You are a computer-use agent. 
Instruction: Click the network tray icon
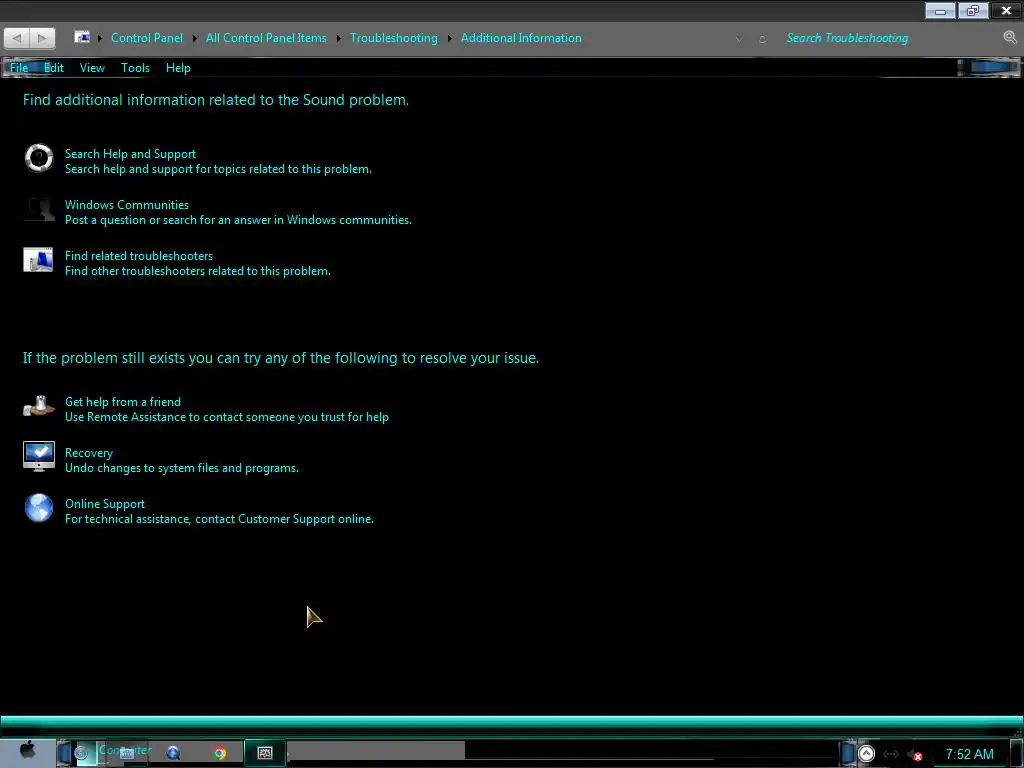coord(891,754)
